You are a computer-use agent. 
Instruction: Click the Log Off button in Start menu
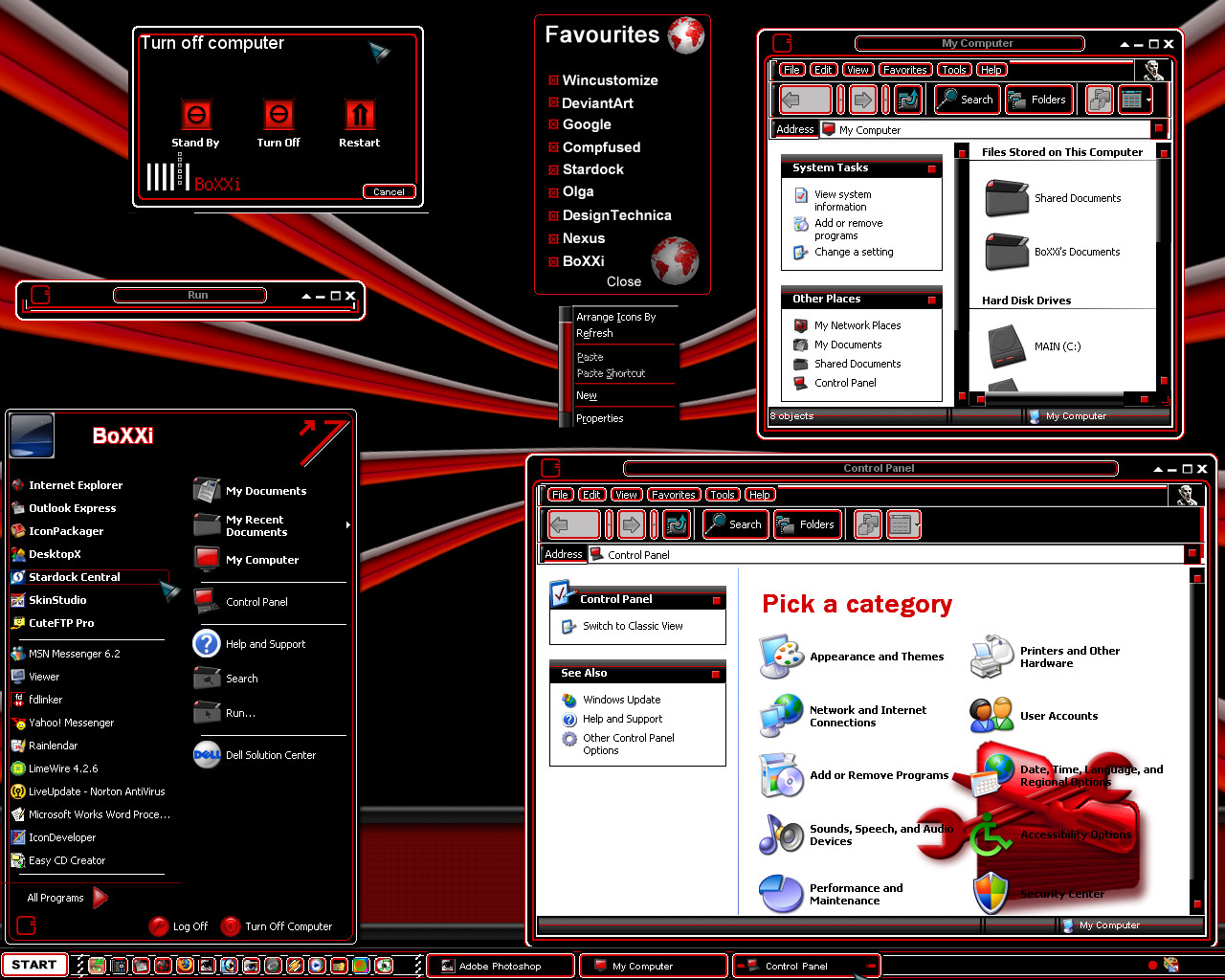point(179,926)
